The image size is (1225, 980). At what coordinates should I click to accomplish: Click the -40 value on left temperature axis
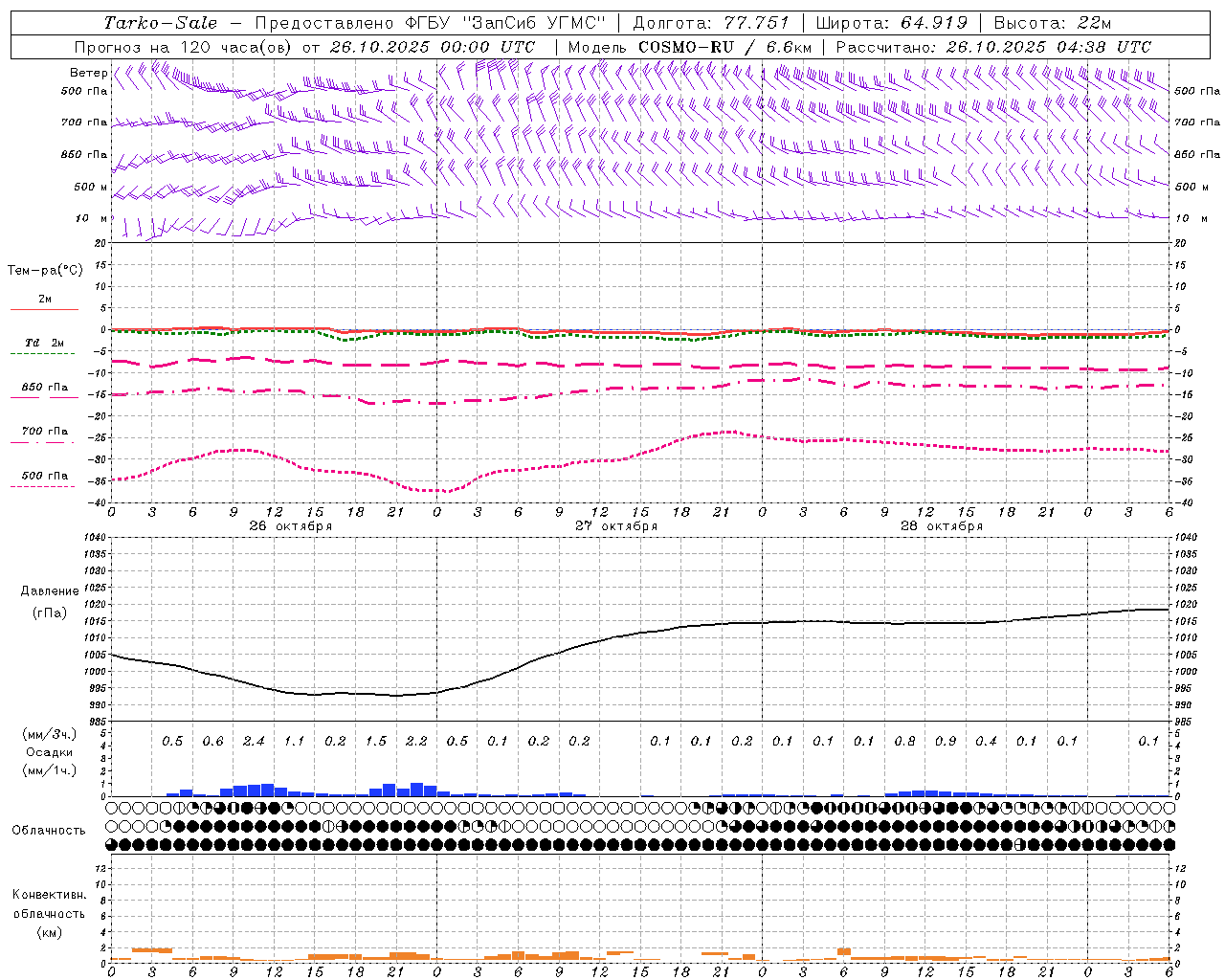[95, 503]
